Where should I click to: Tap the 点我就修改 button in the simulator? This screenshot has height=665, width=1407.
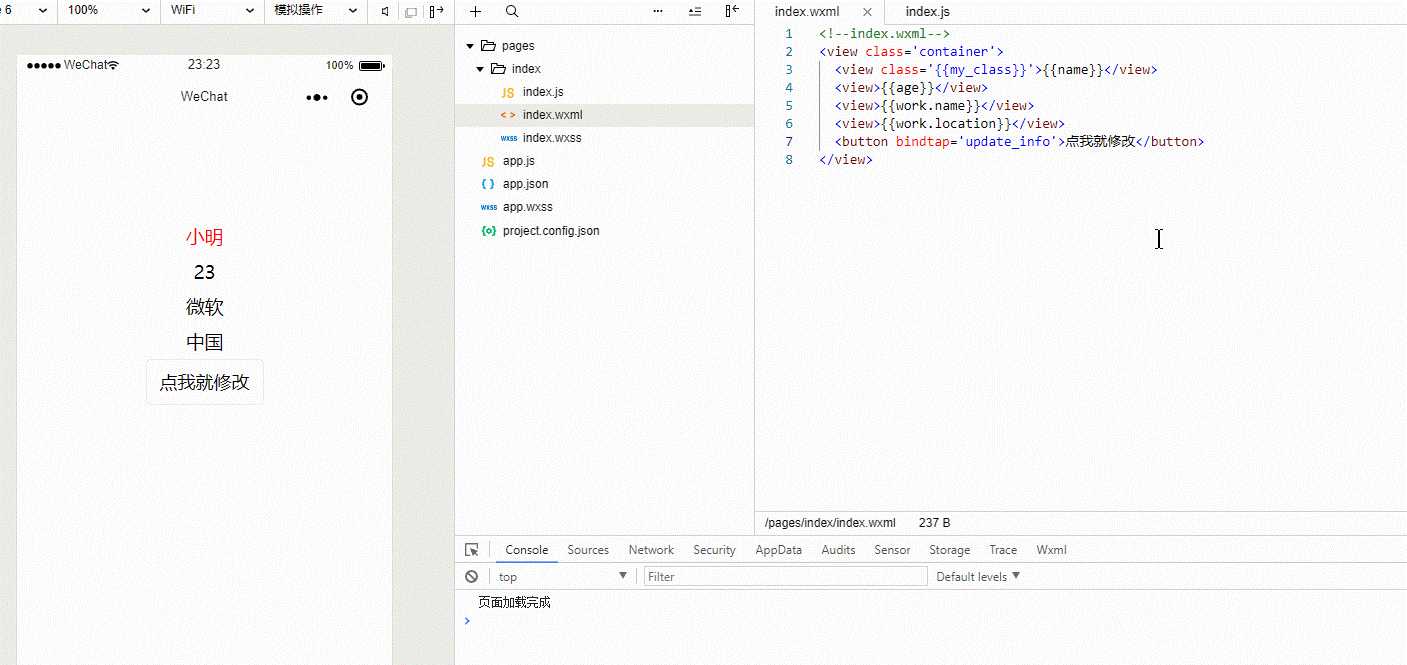pos(205,382)
